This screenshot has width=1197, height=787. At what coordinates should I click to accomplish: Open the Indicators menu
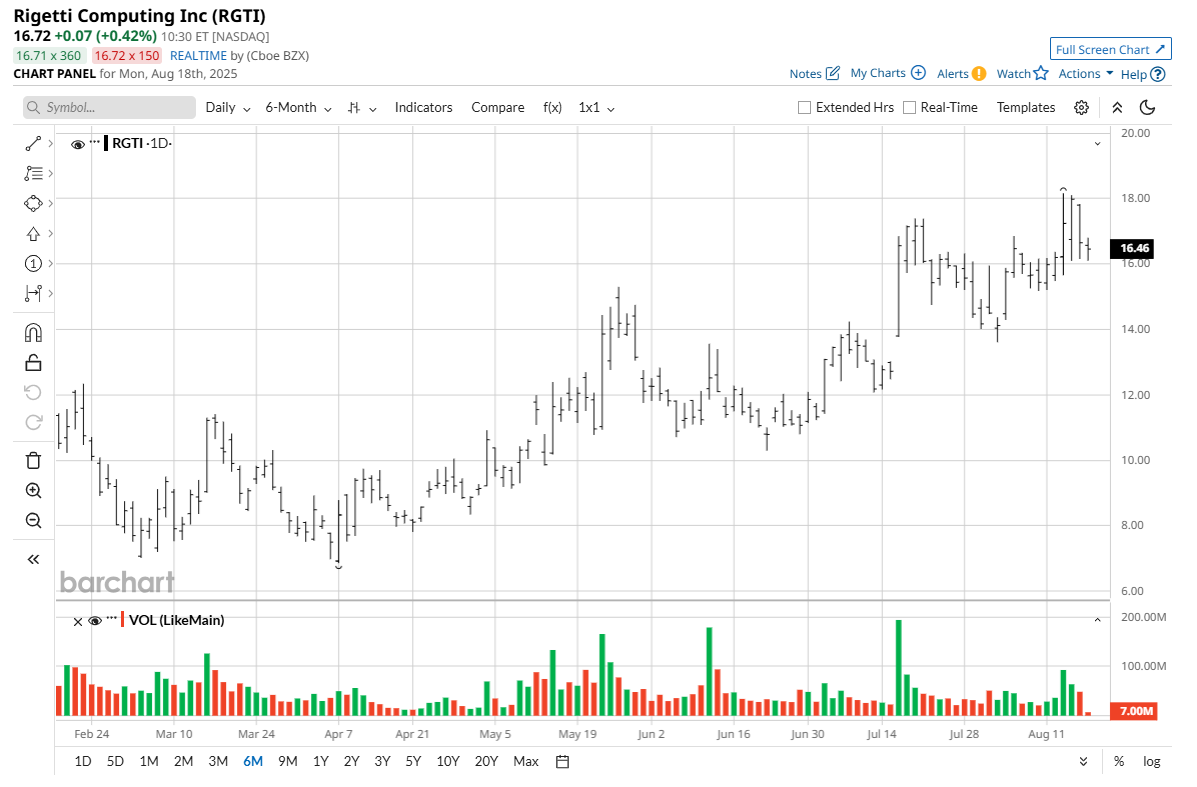tap(424, 108)
